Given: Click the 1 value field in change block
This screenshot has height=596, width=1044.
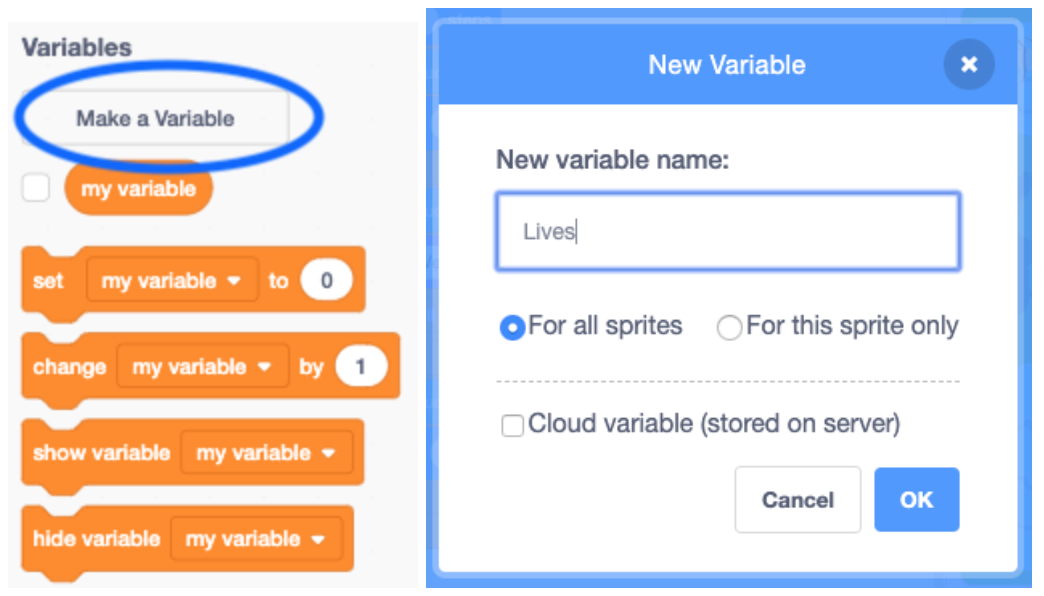Looking at the screenshot, I should (361, 366).
